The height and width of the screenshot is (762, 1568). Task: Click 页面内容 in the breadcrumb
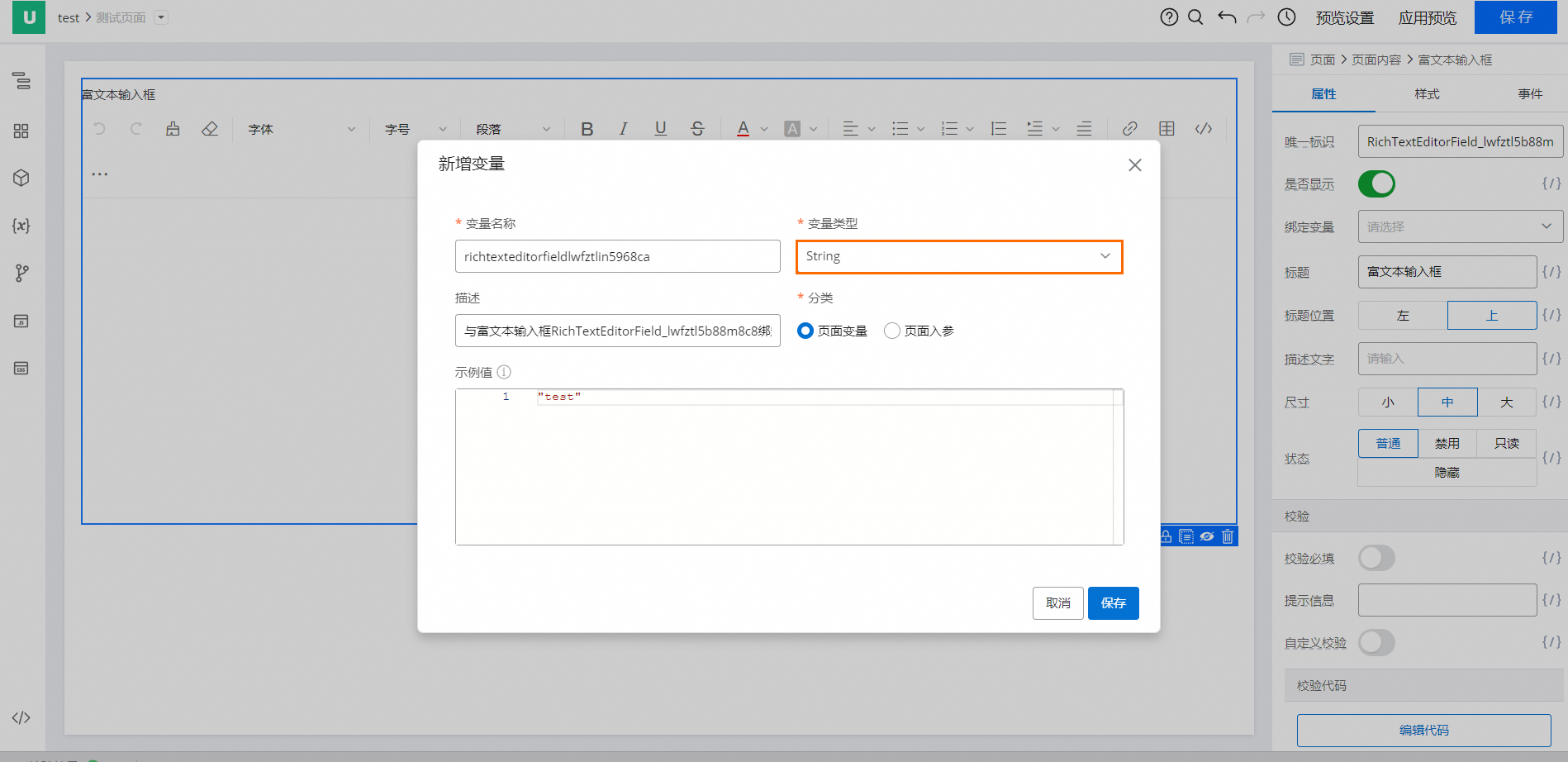tap(1376, 60)
